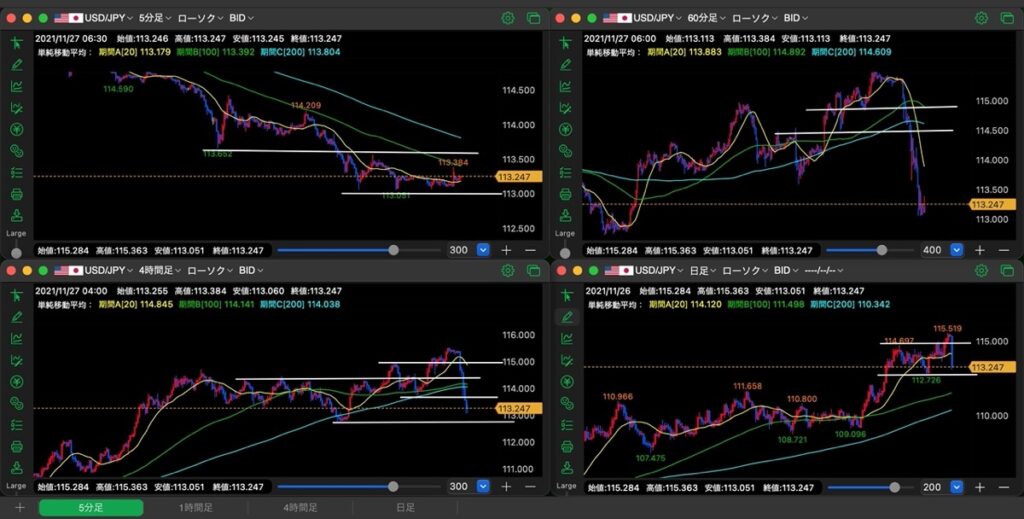Switch to the 4時間足 bottom tab
Screen dimensions: 1024x519
(300, 508)
